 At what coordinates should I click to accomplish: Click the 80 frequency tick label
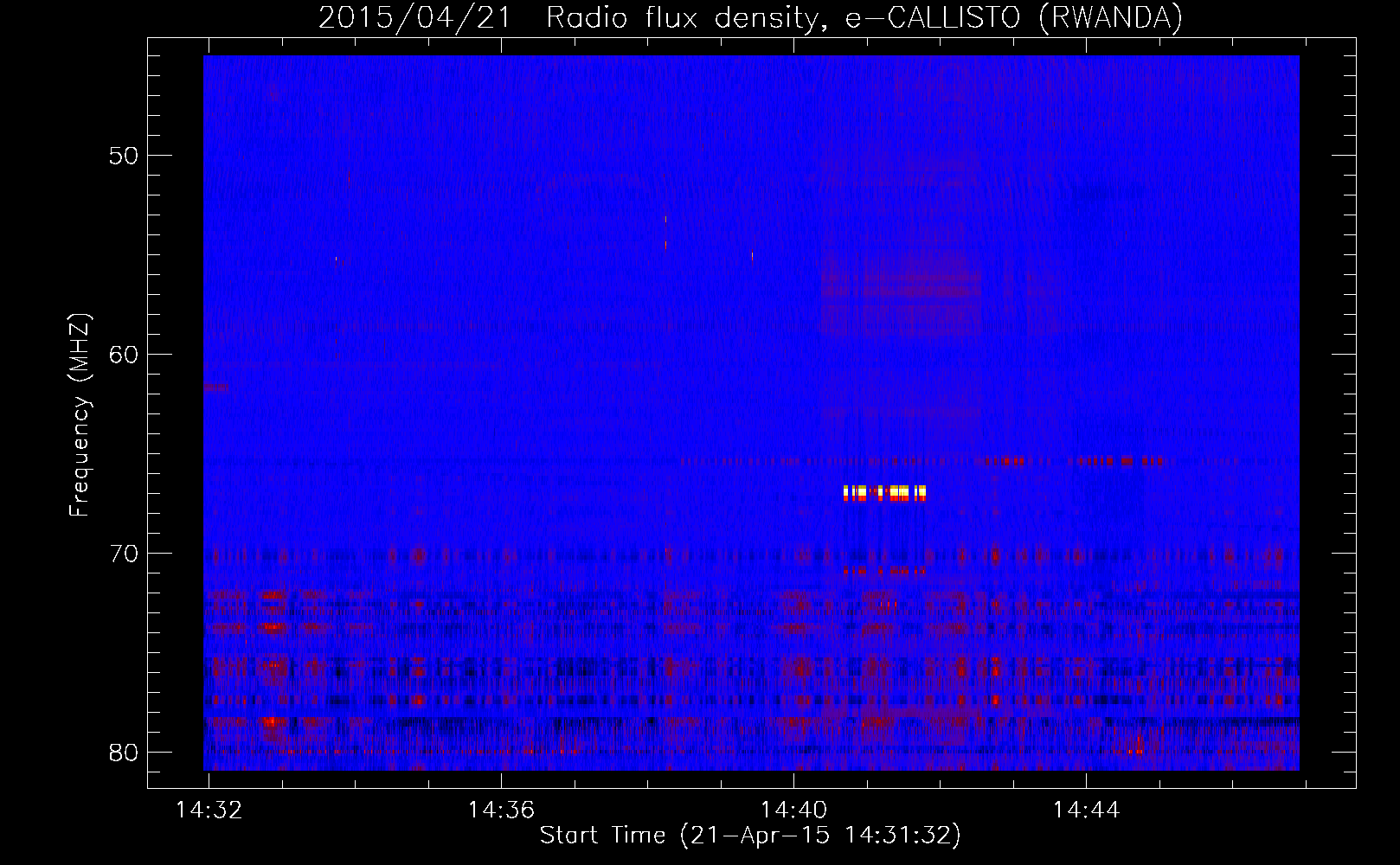[x=123, y=753]
